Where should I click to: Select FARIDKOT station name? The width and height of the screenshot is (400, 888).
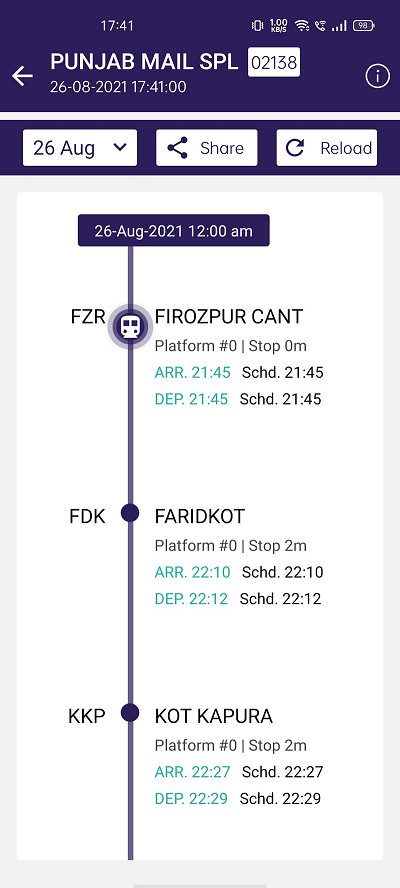200,516
